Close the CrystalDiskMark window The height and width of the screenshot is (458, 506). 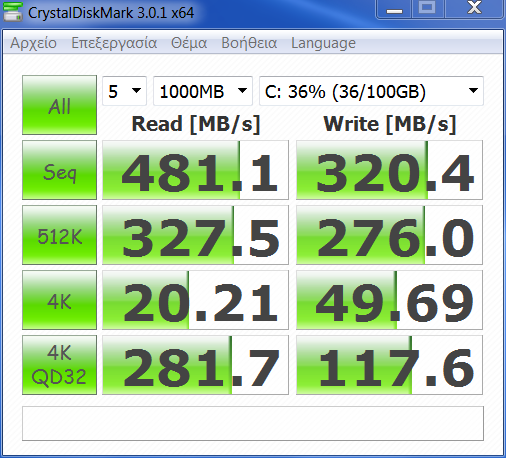[x=474, y=9]
